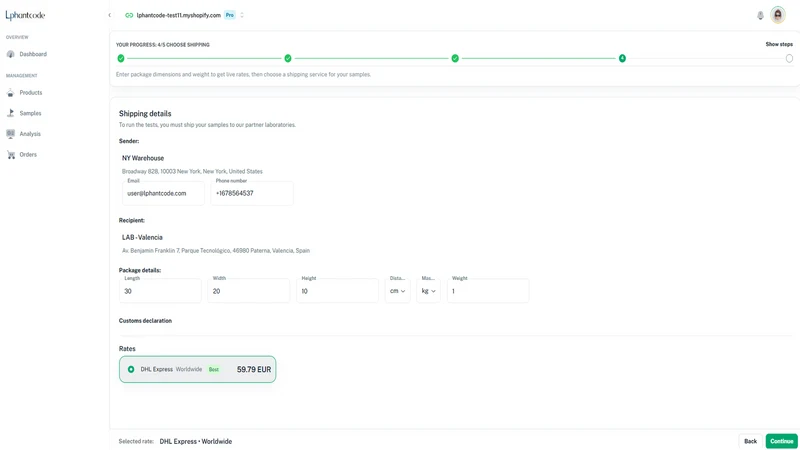Edit the package Width field

[248, 291]
